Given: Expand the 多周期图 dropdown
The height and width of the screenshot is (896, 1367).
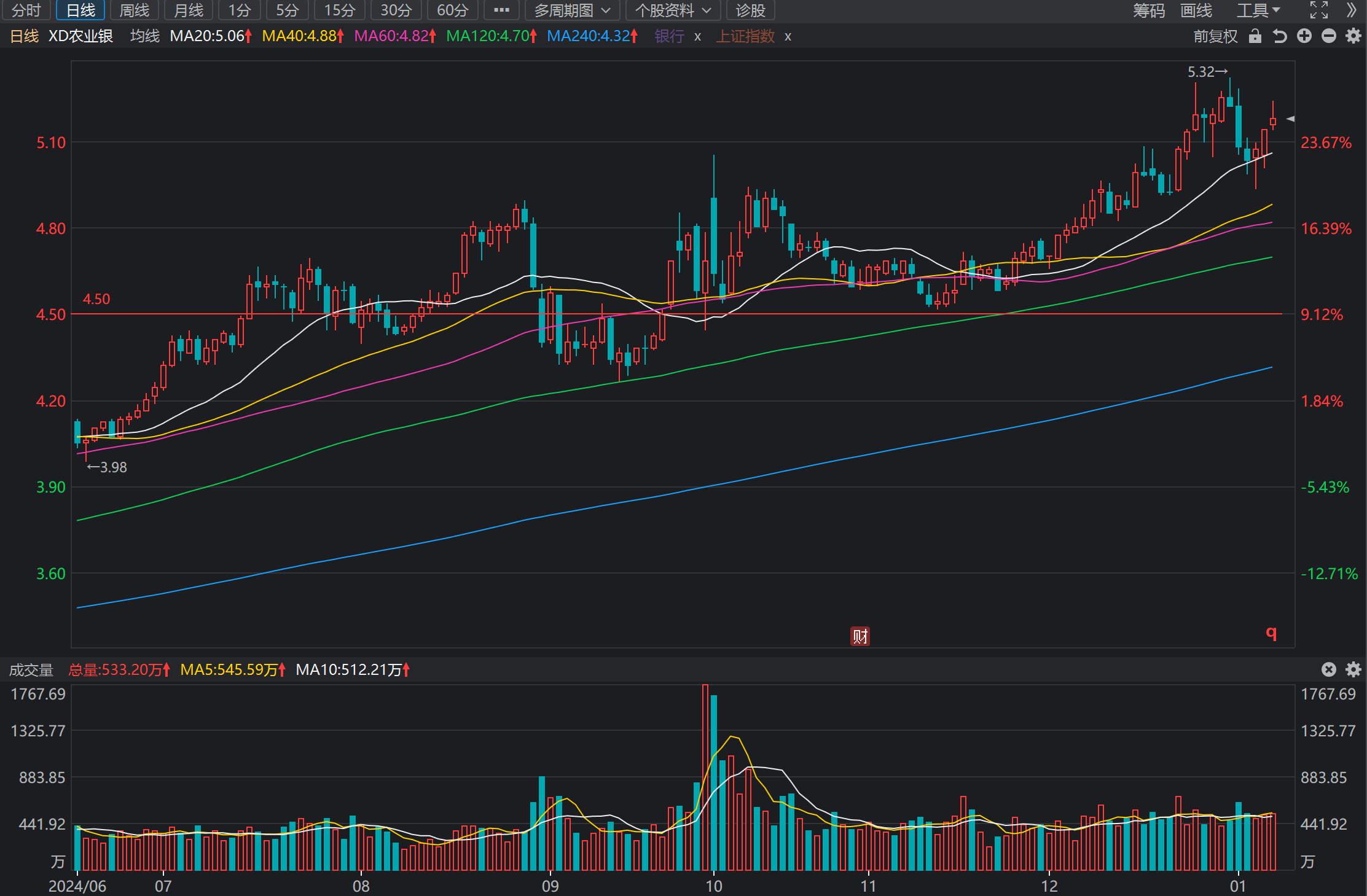Looking at the screenshot, I should pos(572,10).
